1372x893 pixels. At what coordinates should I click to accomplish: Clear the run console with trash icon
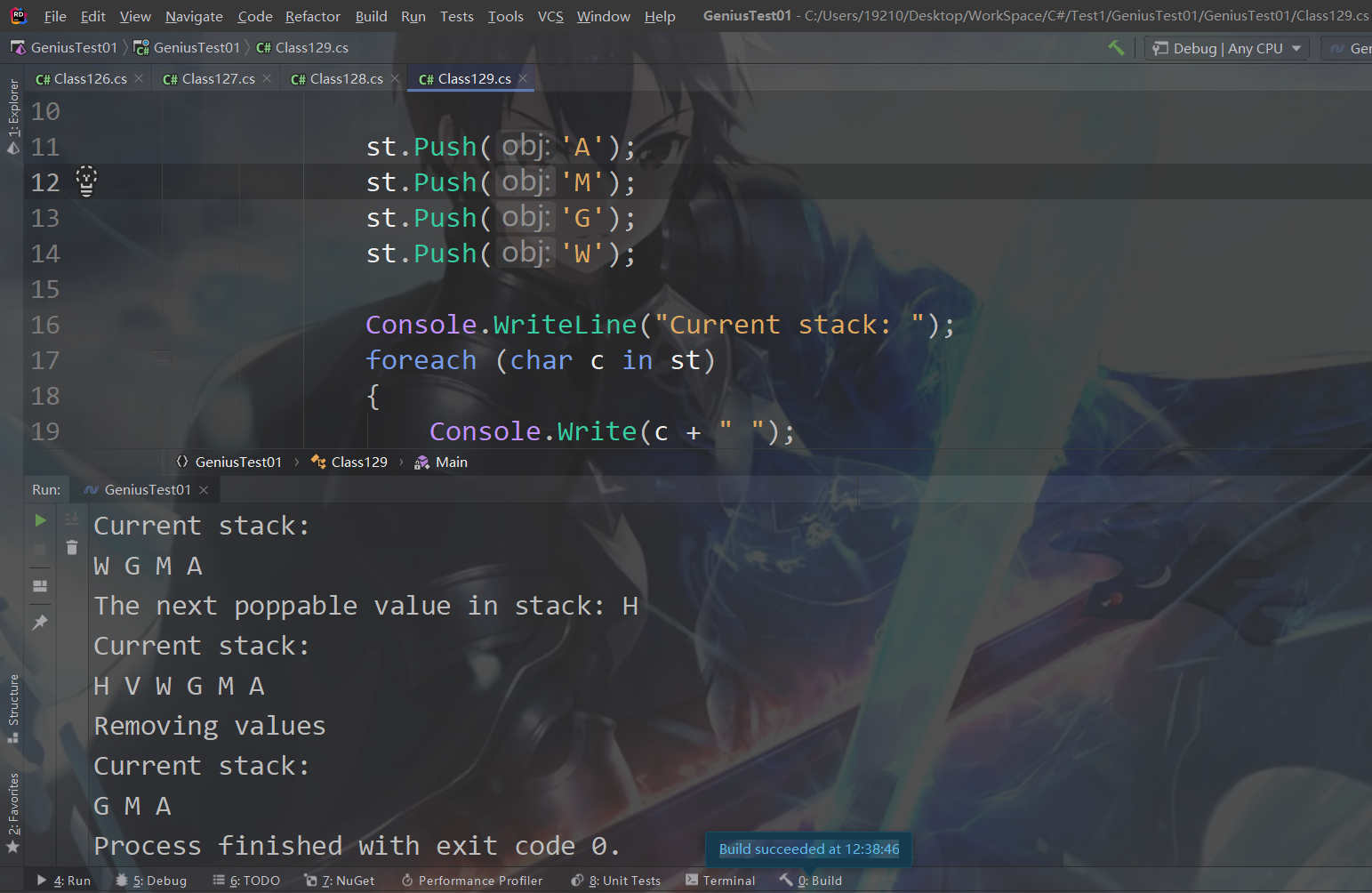click(x=72, y=548)
